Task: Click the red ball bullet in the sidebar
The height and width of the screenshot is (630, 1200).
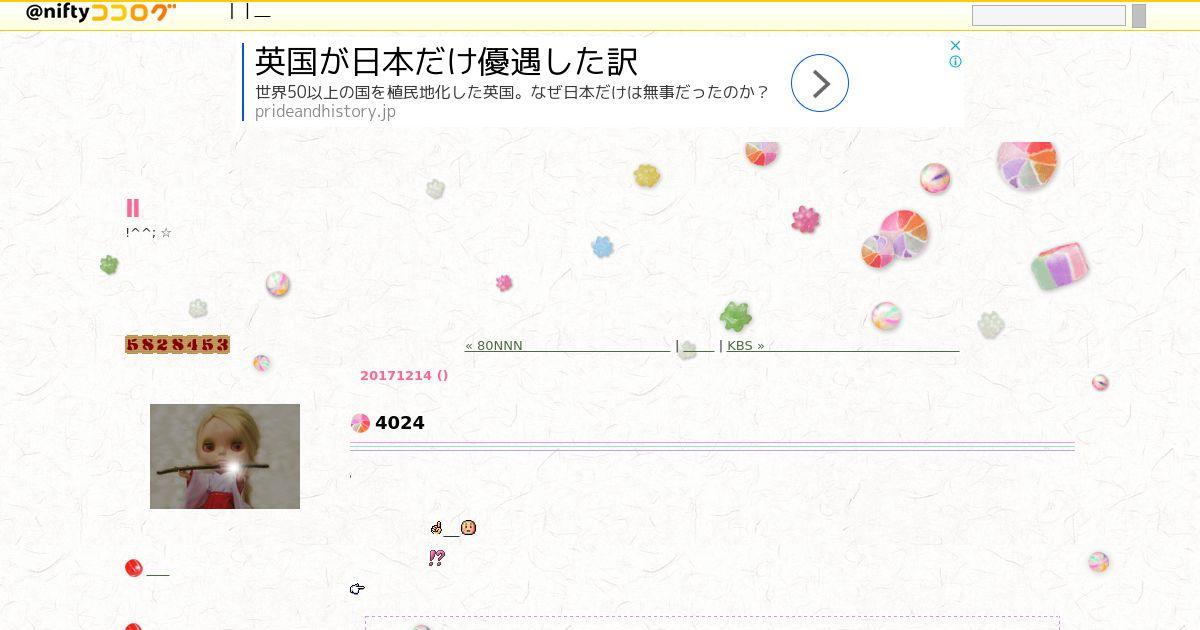Action: coord(134,568)
